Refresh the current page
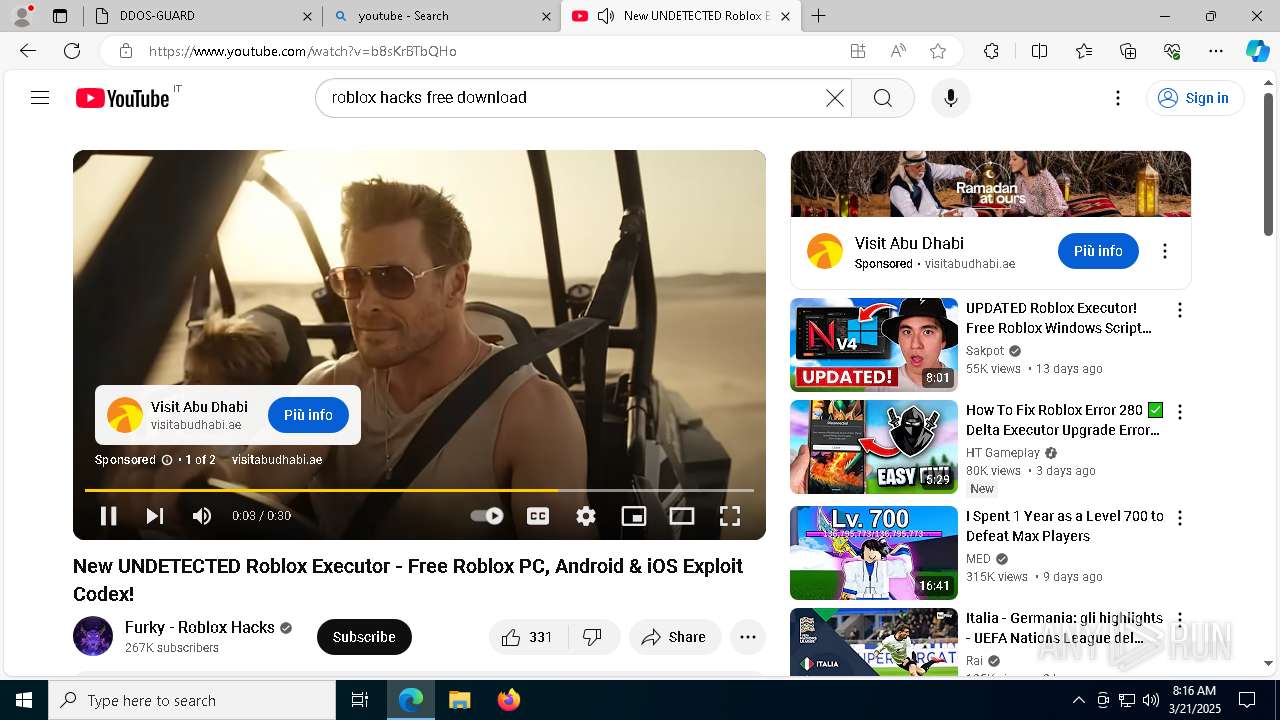Image resolution: width=1280 pixels, height=720 pixels. pyautogui.click(x=72, y=51)
